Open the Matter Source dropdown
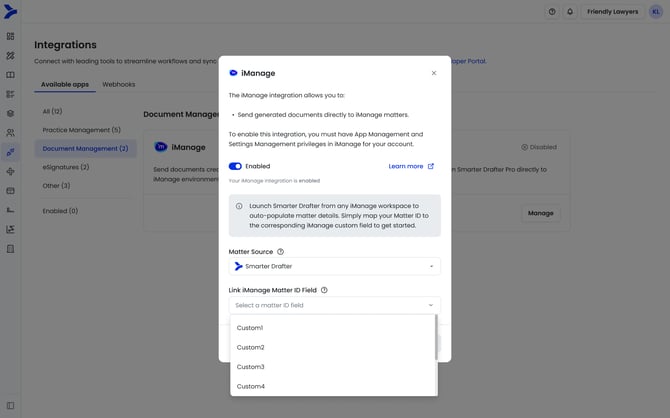This screenshot has height=418, width=670. click(x=335, y=267)
